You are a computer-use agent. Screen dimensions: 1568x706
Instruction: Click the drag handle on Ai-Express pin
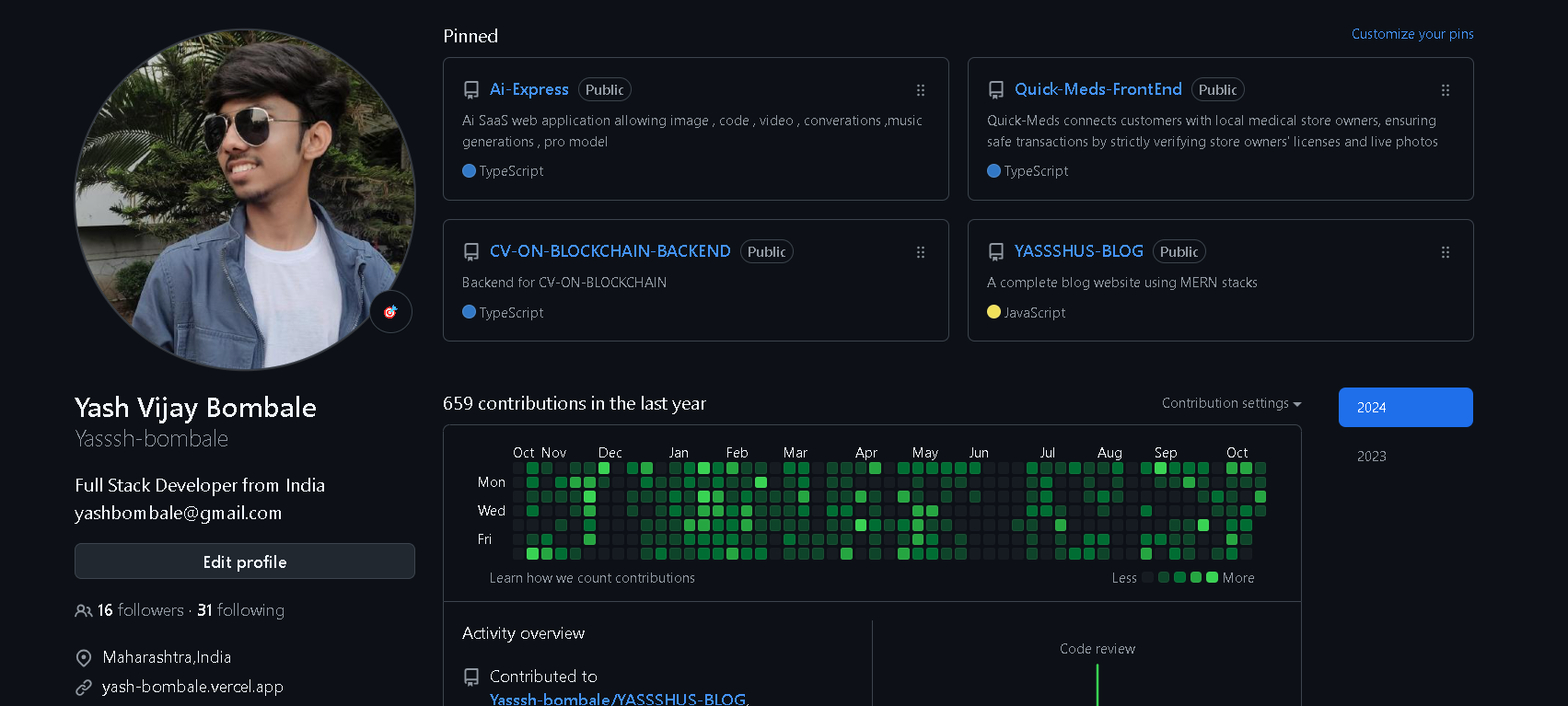click(920, 90)
